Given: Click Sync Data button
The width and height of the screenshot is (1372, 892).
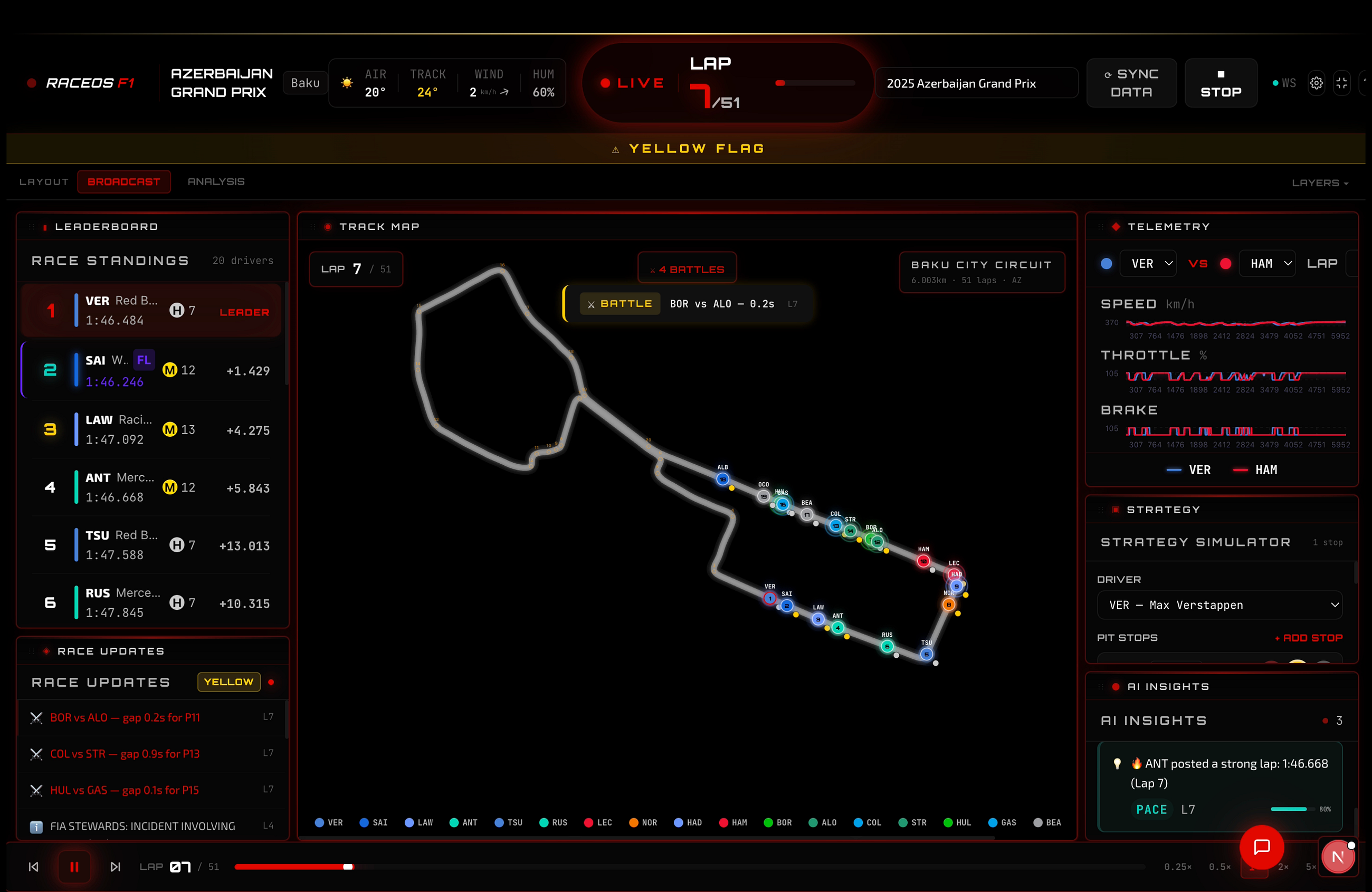Looking at the screenshot, I should (1131, 83).
